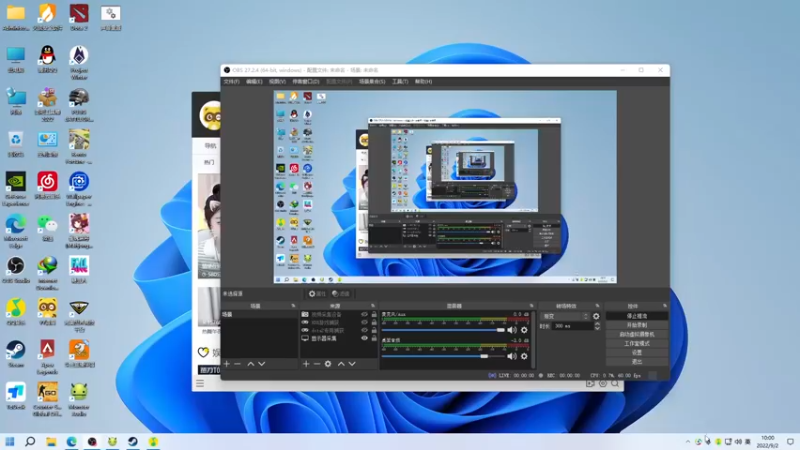Select the 场景 scene in scenes list
Image resolution: width=800 pixels, height=450 pixels.
(x=260, y=315)
